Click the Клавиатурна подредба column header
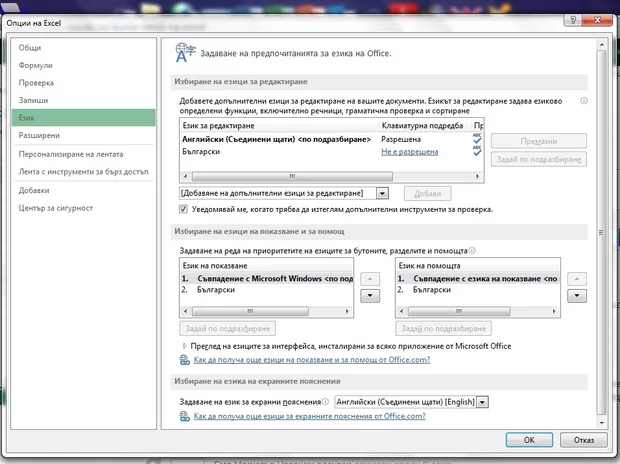The height and width of the screenshot is (464, 620). pyautogui.click(x=425, y=125)
